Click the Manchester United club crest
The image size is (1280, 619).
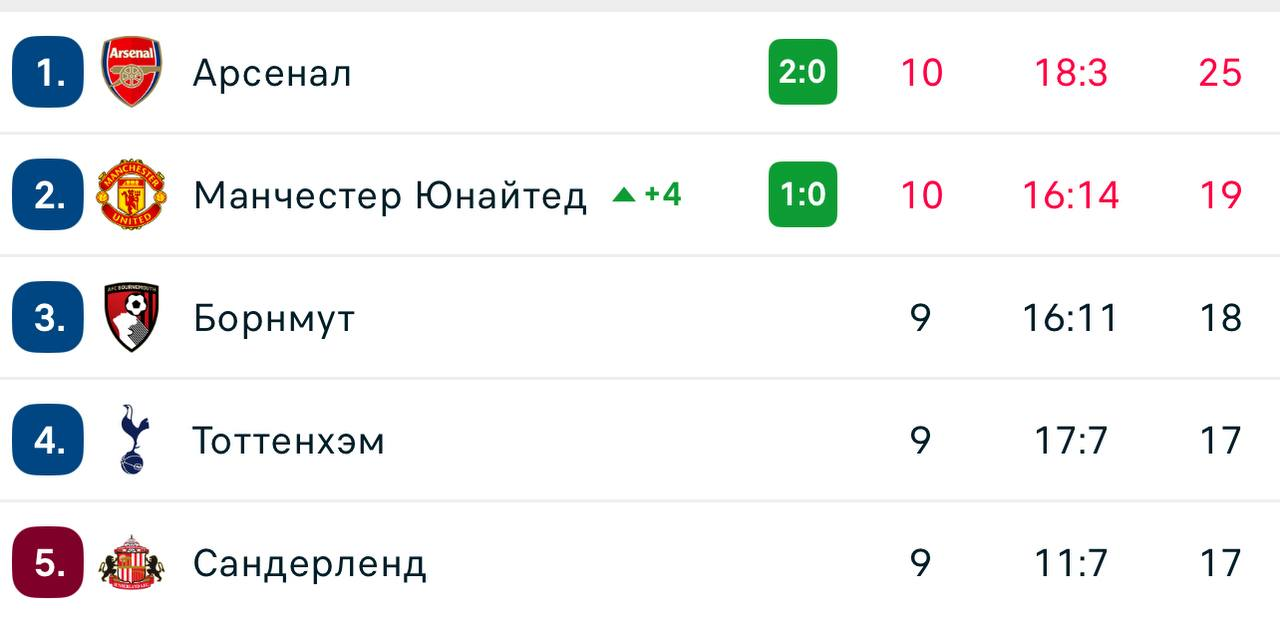point(132,194)
